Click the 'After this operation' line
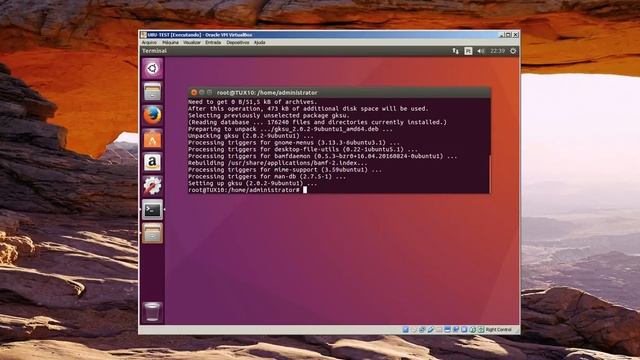This screenshot has height=360, width=640. (x=308, y=109)
